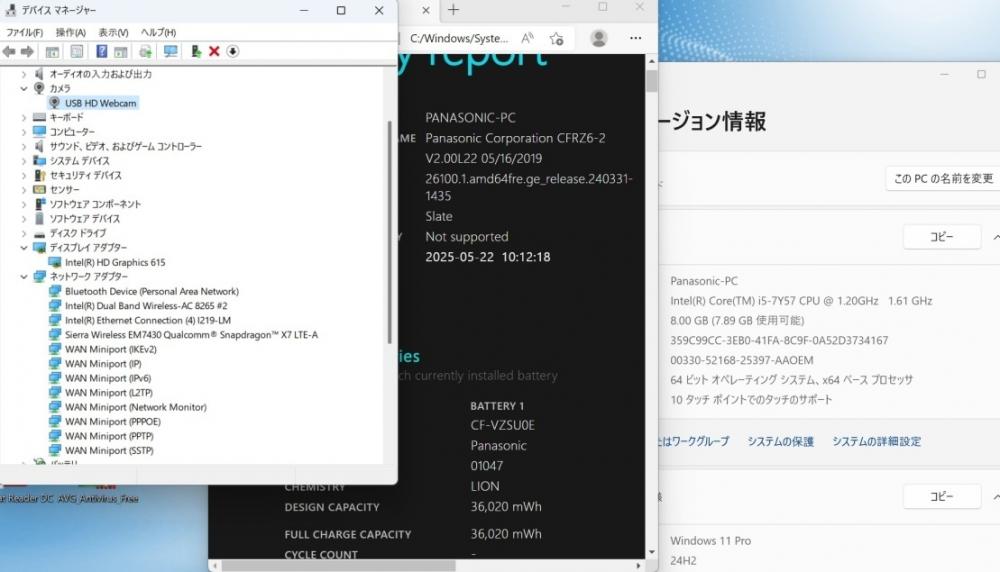Click the scroll down arrow in battery report

tap(651, 552)
